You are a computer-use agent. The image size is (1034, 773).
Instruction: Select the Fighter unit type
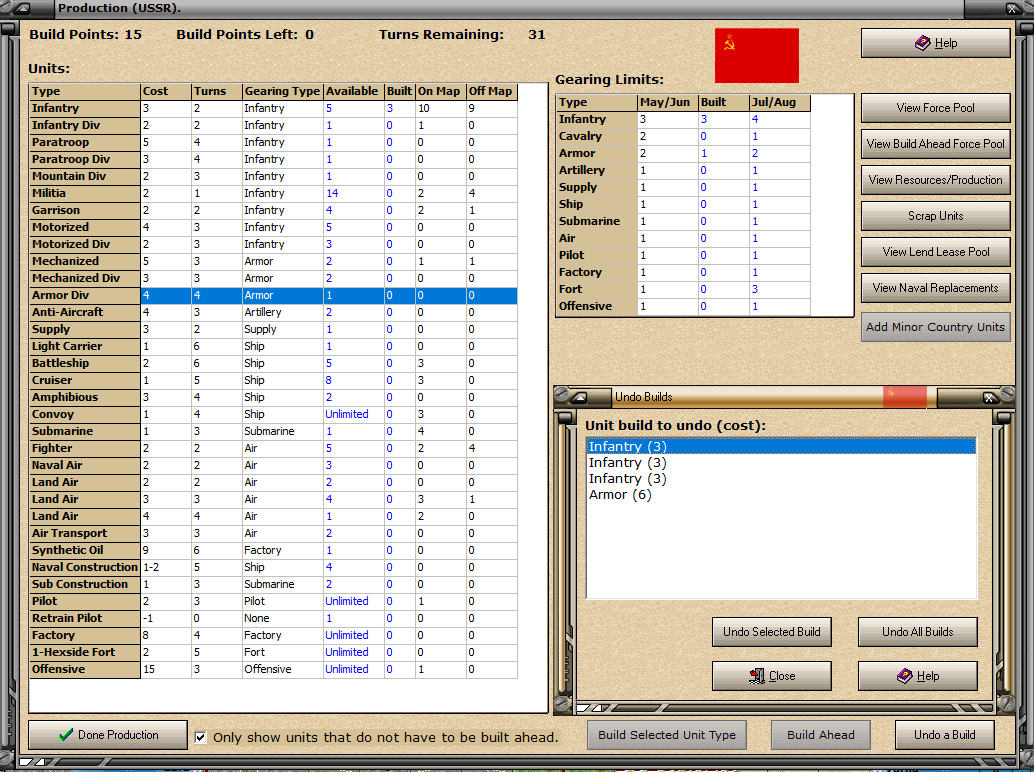coord(273,448)
